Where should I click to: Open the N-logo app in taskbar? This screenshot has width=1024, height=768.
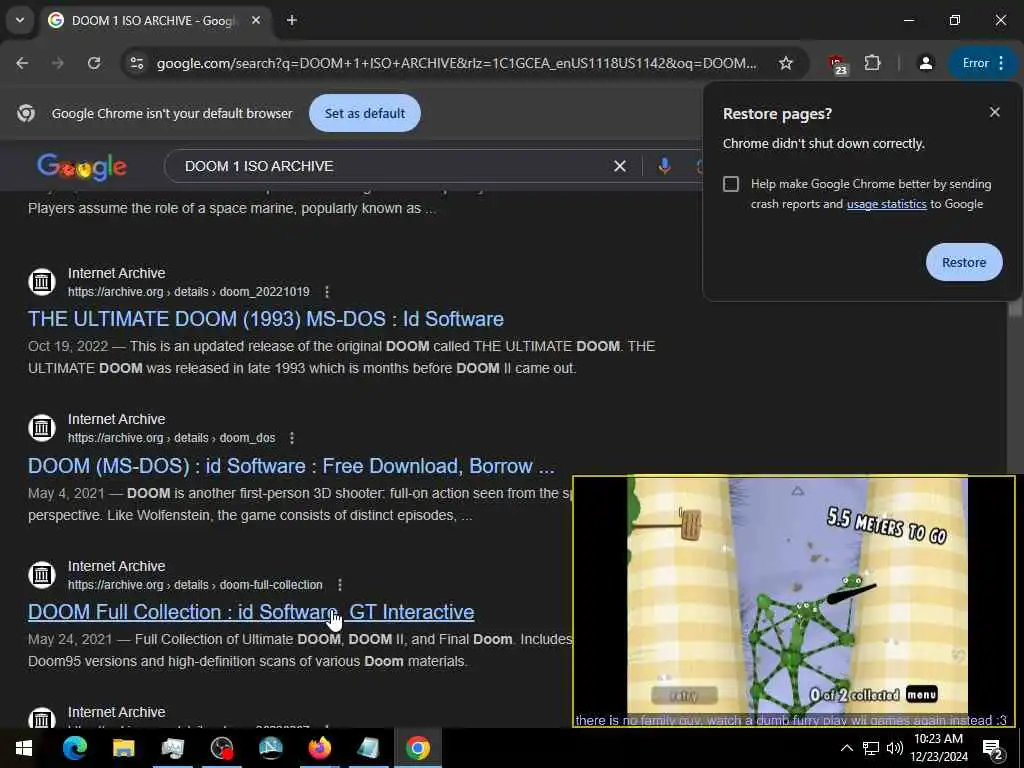270,748
